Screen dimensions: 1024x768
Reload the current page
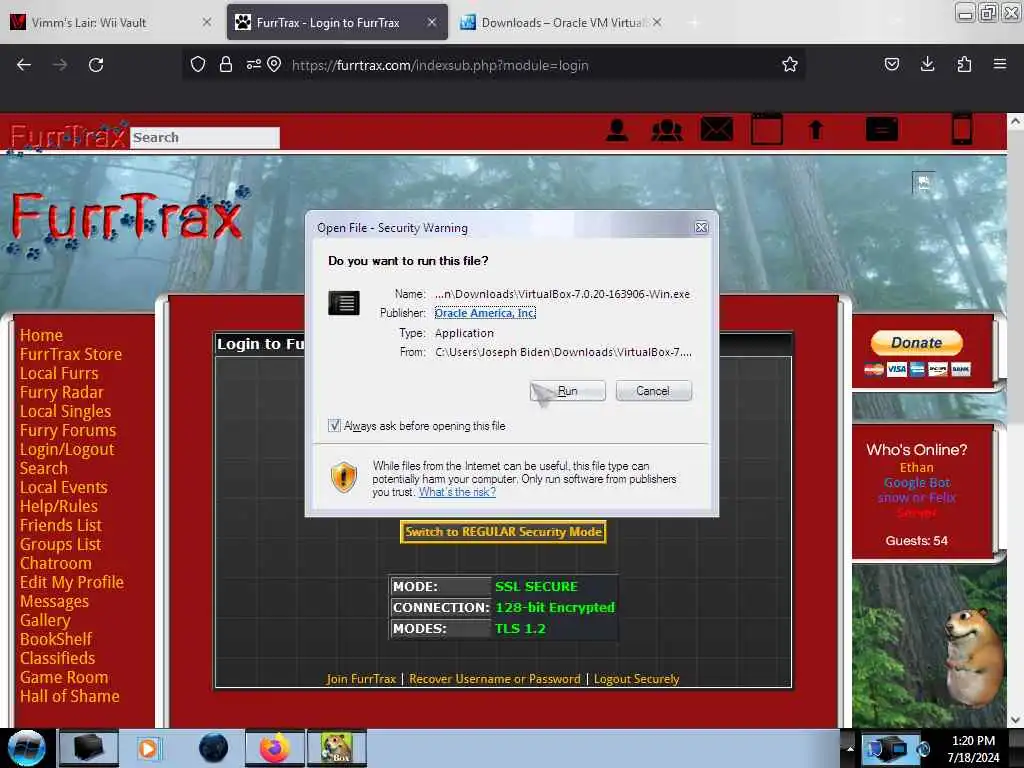click(x=96, y=65)
